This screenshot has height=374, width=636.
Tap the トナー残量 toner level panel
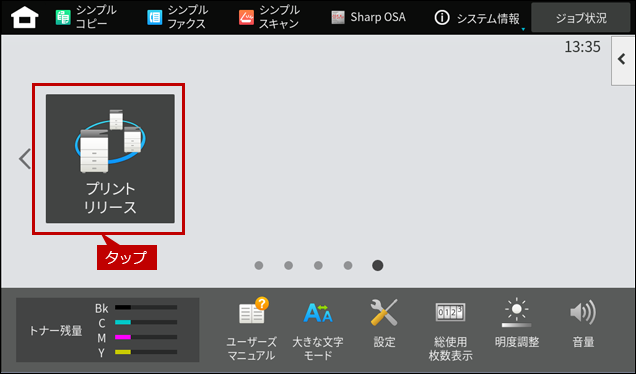pyautogui.click(x=107, y=330)
